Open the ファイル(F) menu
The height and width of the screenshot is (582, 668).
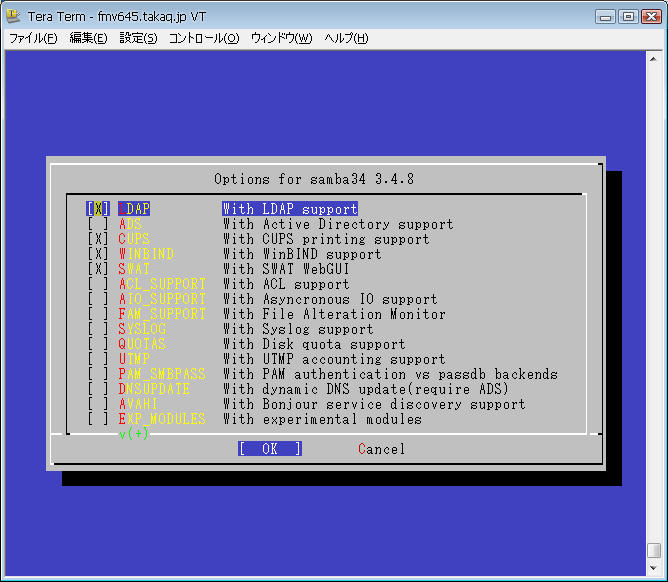pos(33,38)
